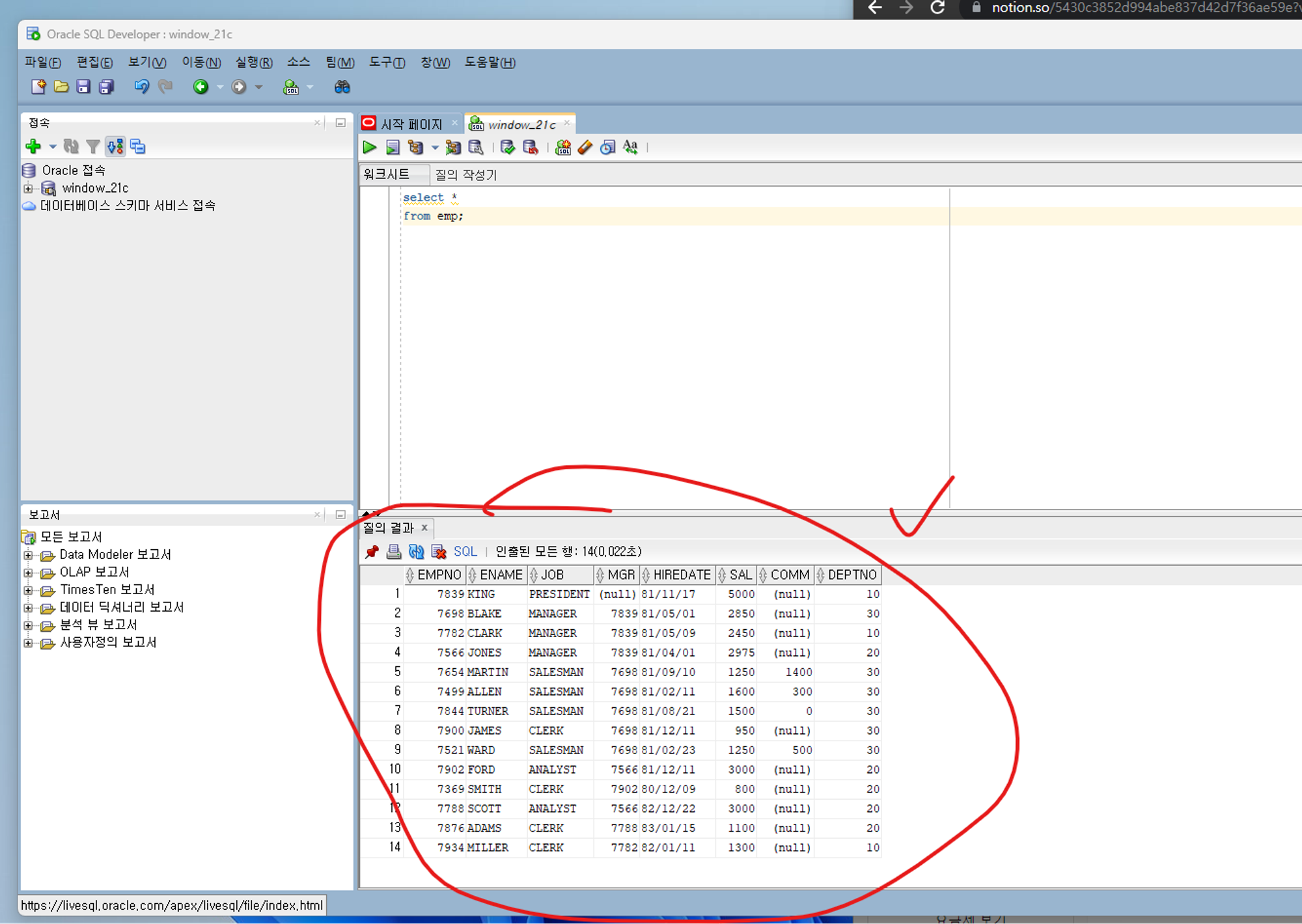
Task: Click the Save All icon in main toolbar
Action: click(106, 87)
